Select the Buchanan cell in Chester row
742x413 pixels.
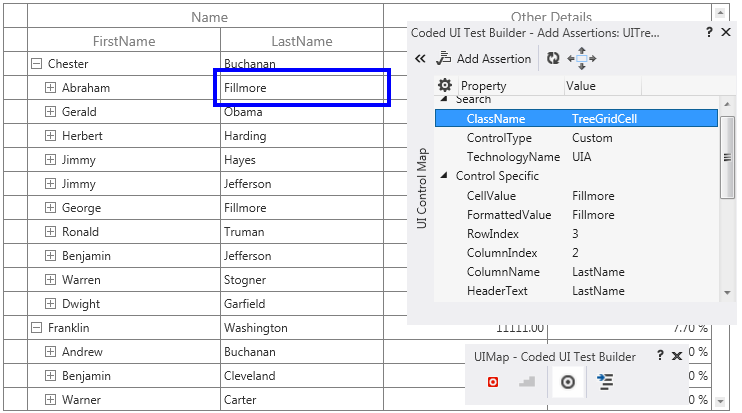click(302, 63)
